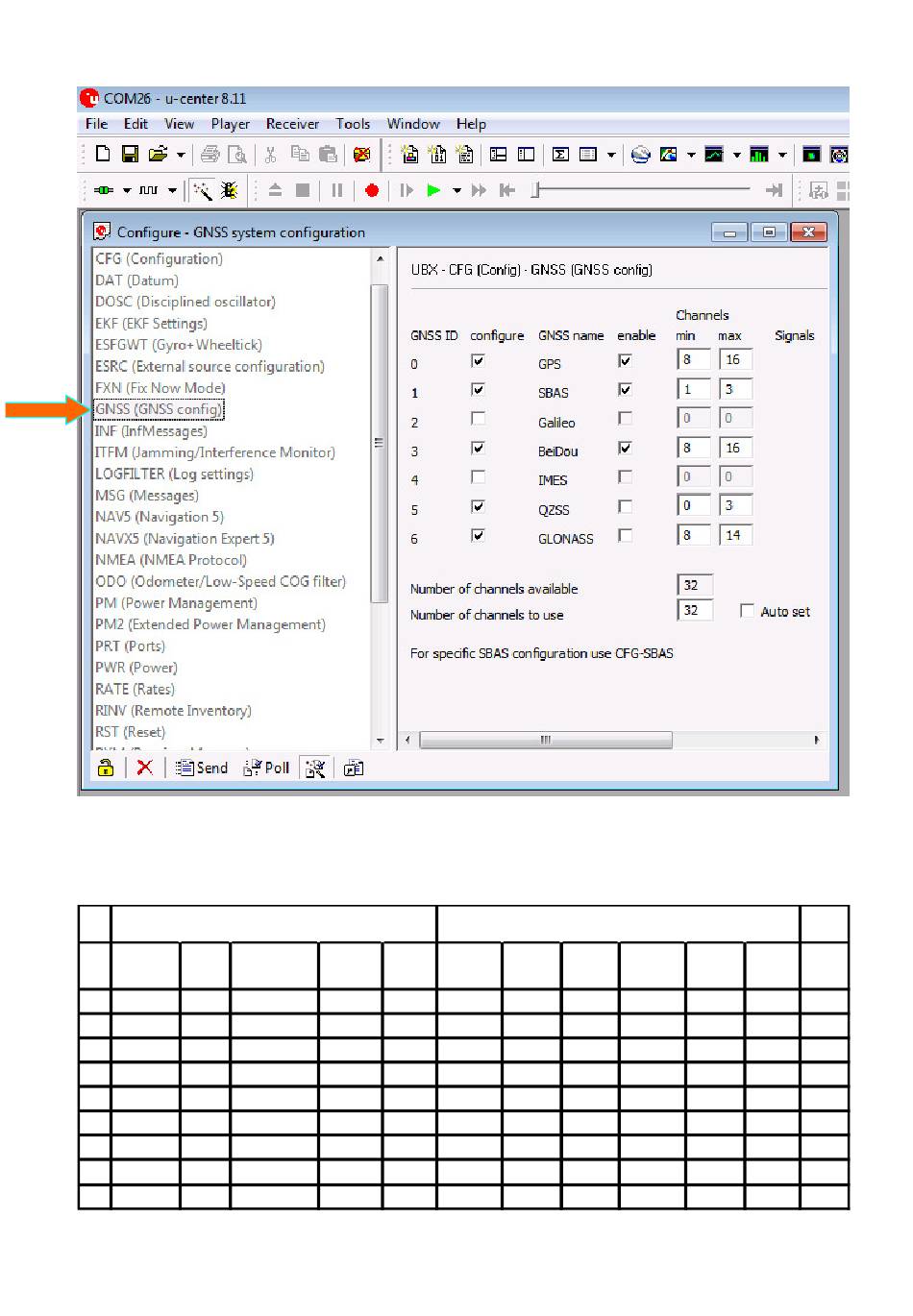Check the IMES configure checkbox
The image size is (913, 1316).
[x=478, y=477]
